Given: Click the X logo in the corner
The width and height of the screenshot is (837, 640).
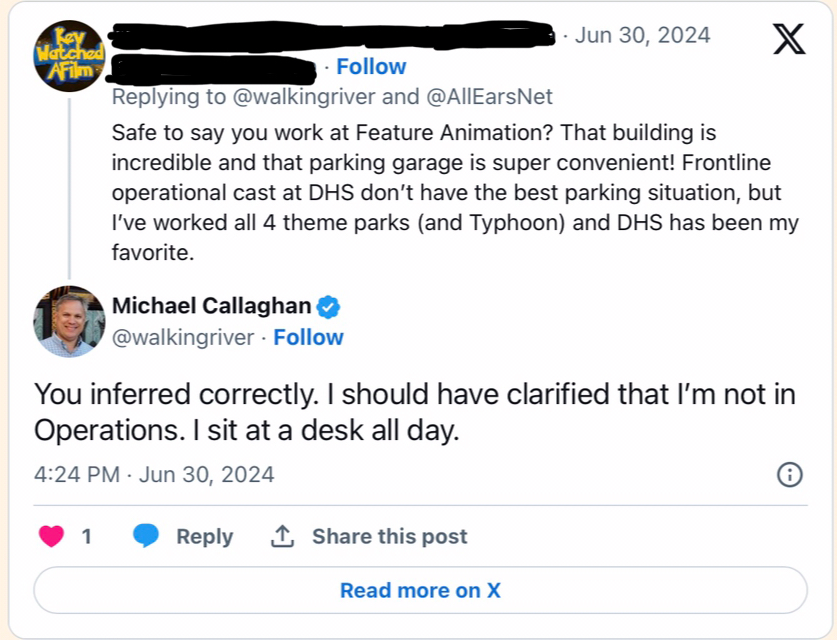Looking at the screenshot, I should [789, 39].
